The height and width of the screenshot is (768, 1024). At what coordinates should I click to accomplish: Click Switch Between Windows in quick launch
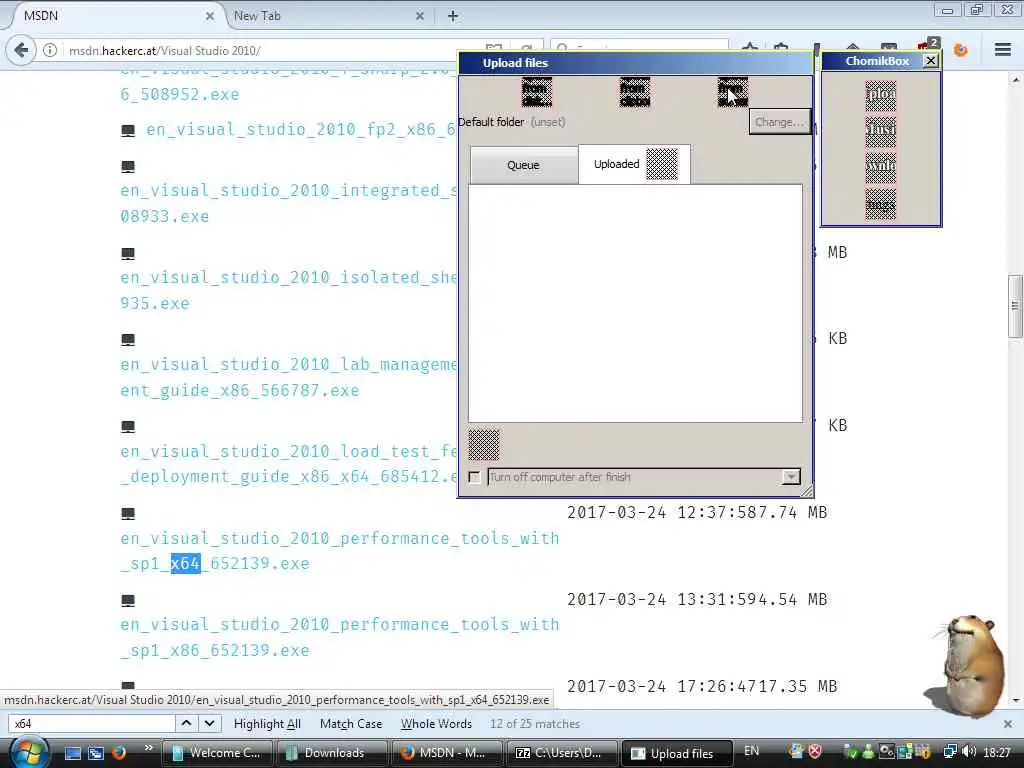coord(96,753)
